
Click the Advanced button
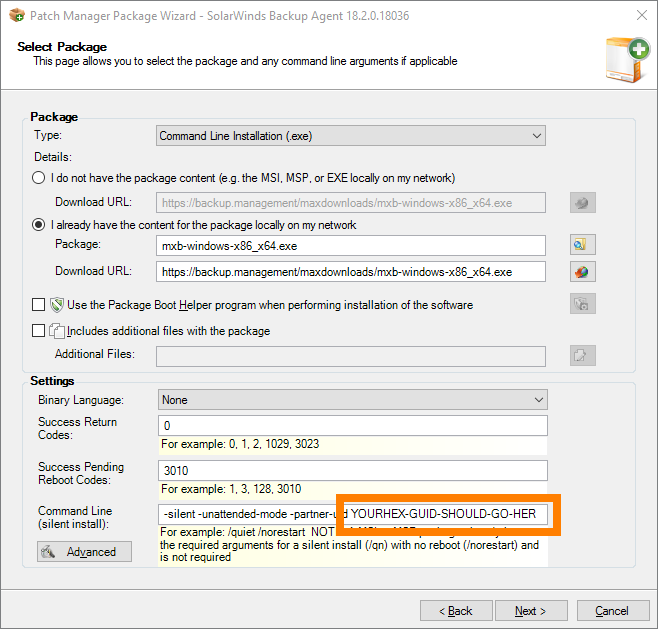(x=84, y=551)
